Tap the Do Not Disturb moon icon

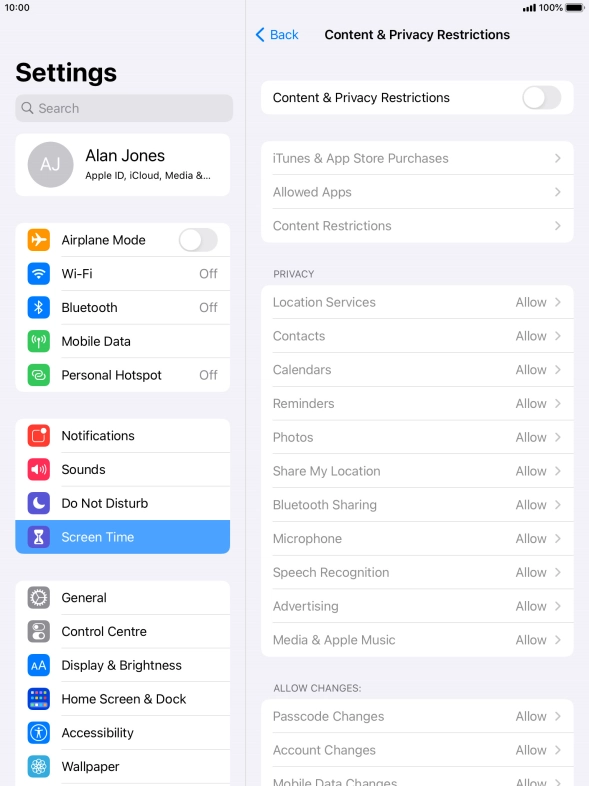tap(39, 503)
